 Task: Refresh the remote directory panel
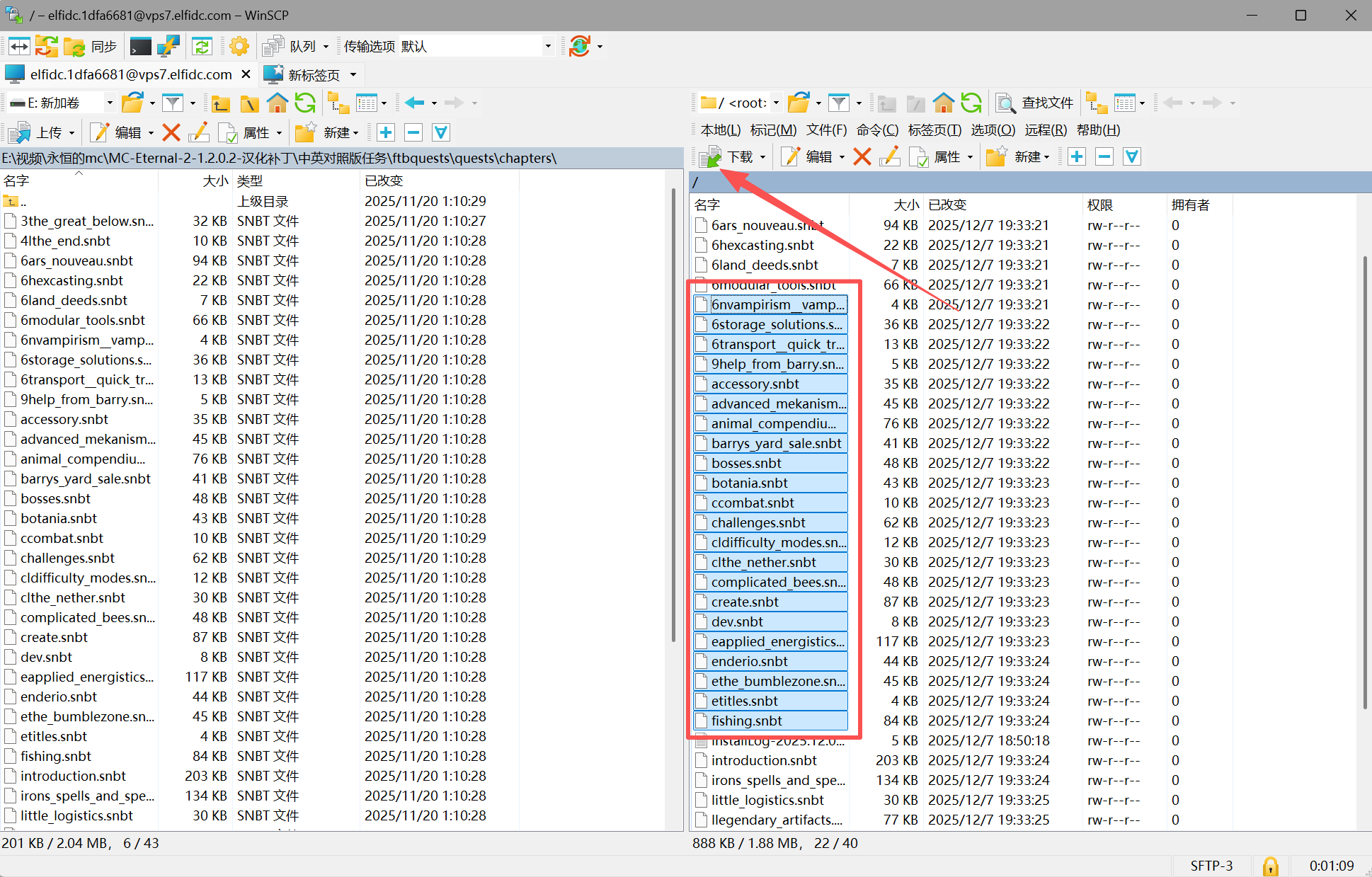(x=971, y=103)
